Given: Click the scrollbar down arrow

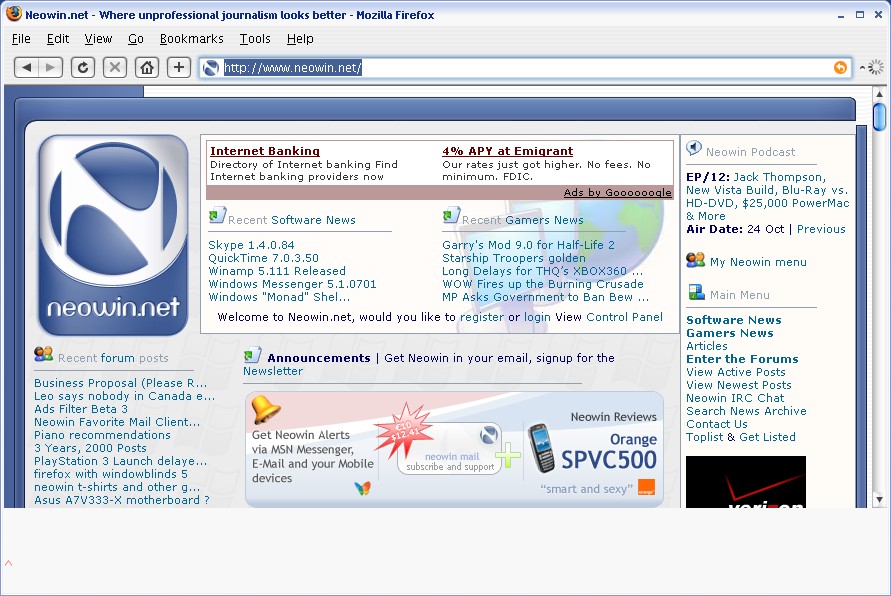Looking at the screenshot, I should coord(879,500).
